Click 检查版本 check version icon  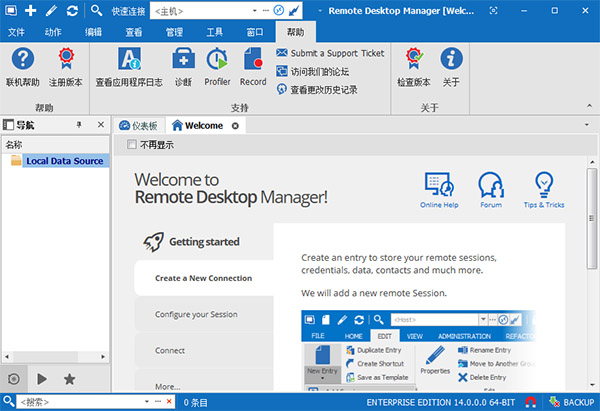pyautogui.click(x=414, y=67)
